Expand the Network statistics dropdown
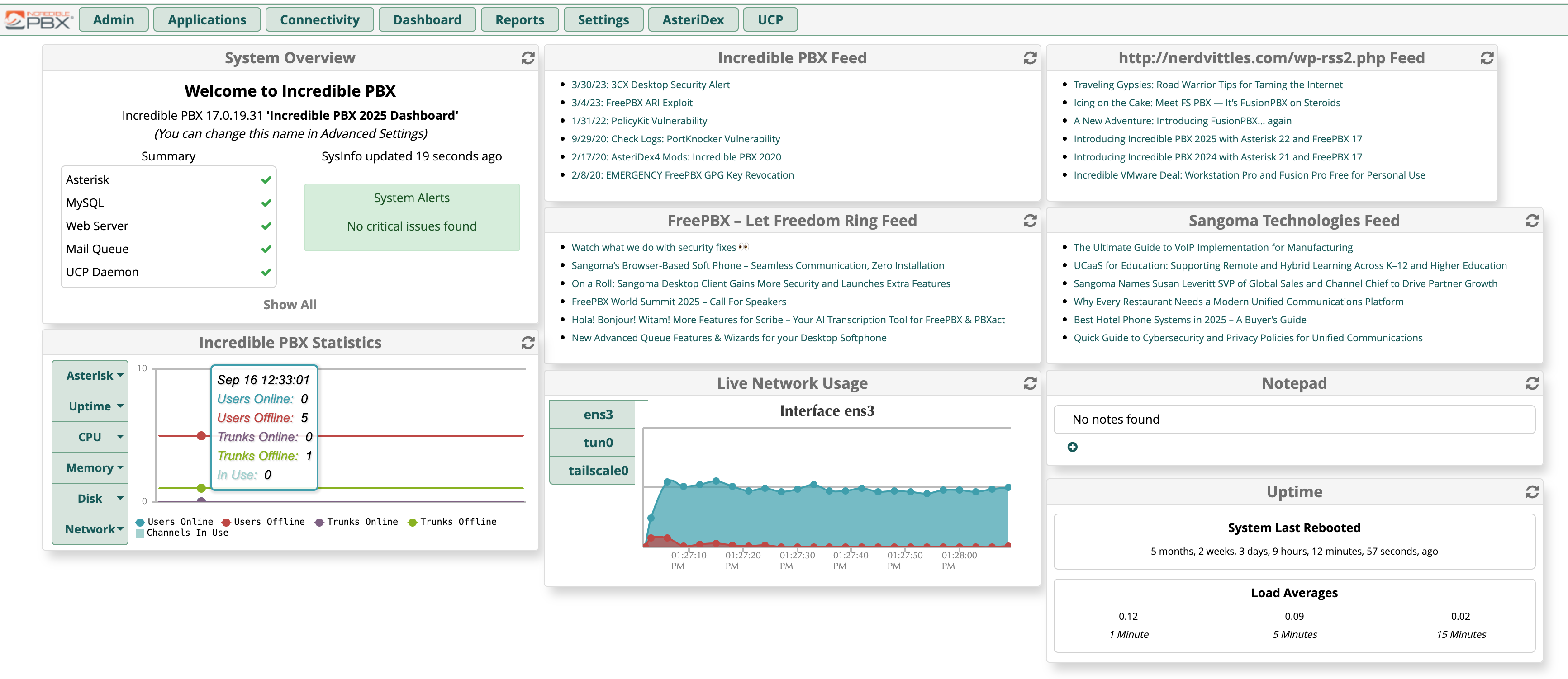 click(90, 529)
